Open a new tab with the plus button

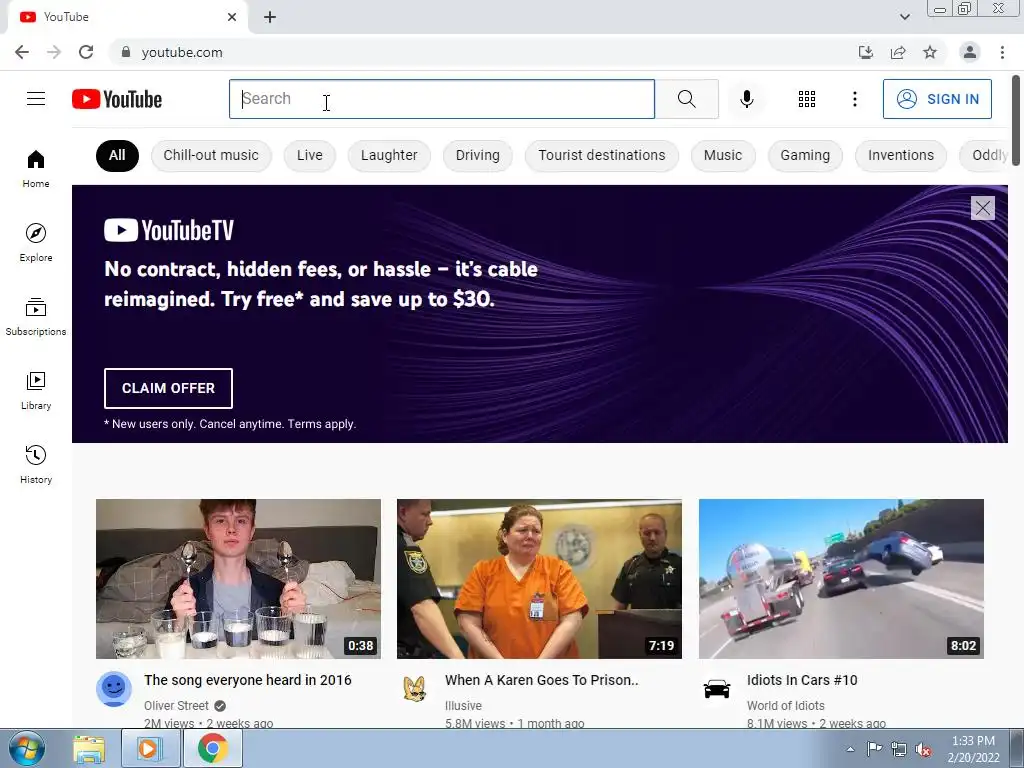click(270, 17)
